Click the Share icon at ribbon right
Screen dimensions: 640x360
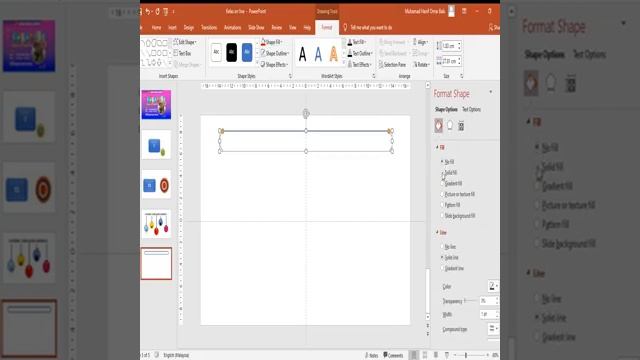(493, 27)
